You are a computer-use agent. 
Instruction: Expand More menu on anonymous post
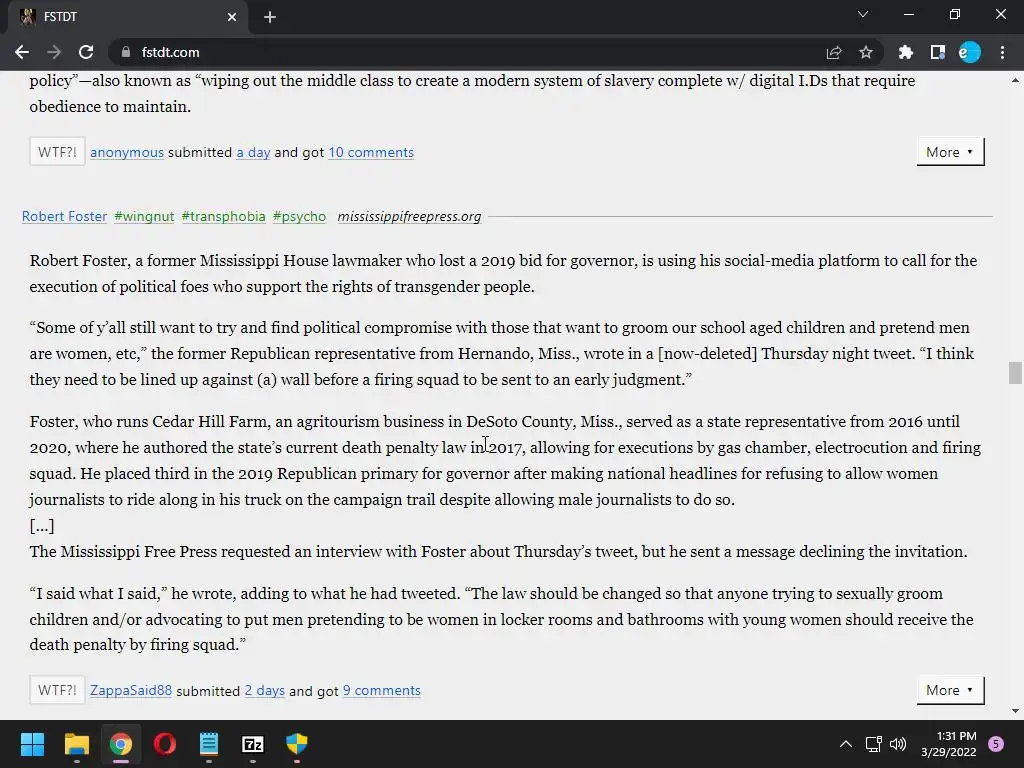pyautogui.click(x=950, y=152)
